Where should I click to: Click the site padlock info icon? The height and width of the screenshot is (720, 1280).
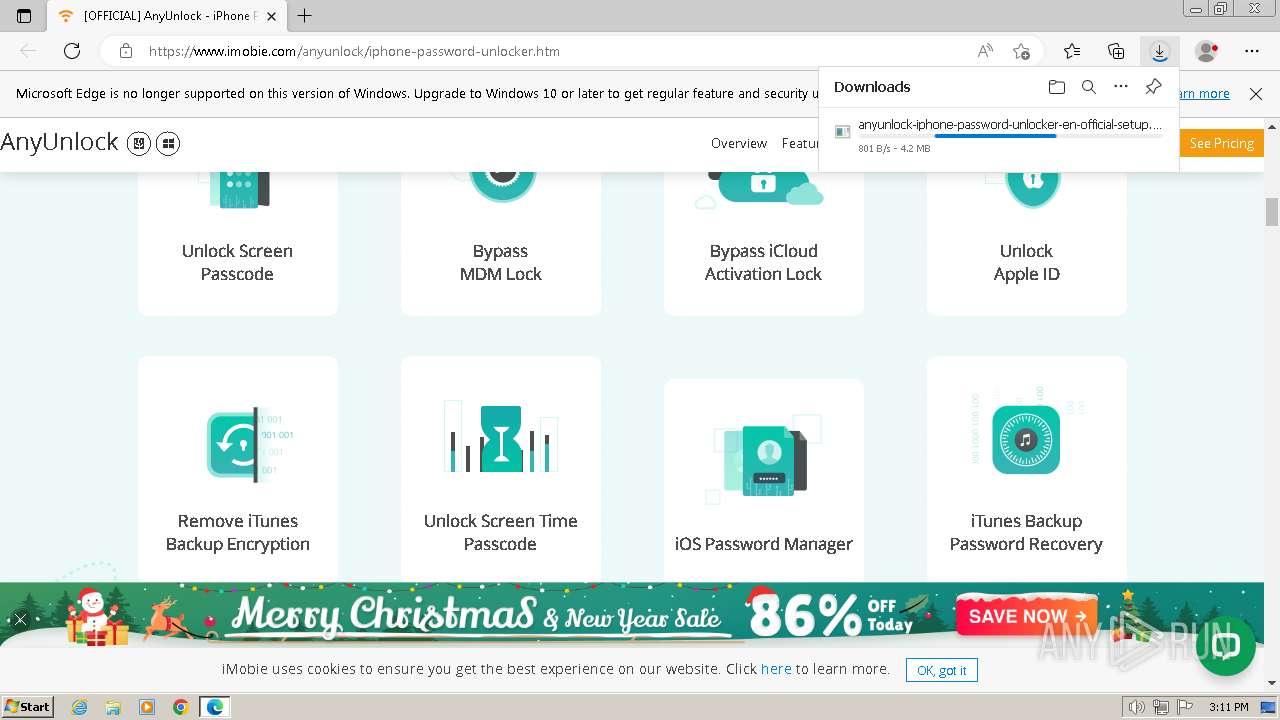coord(125,51)
